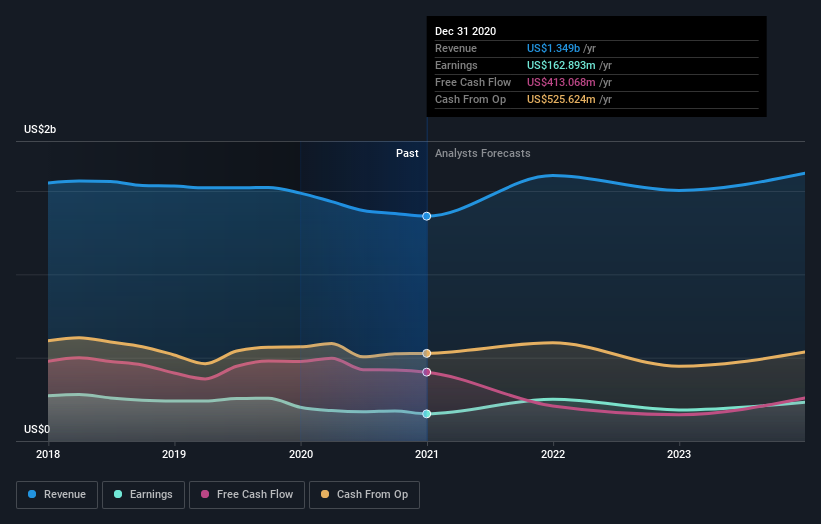The width and height of the screenshot is (821, 524).
Task: Click the Past section label
Action: tap(407, 153)
